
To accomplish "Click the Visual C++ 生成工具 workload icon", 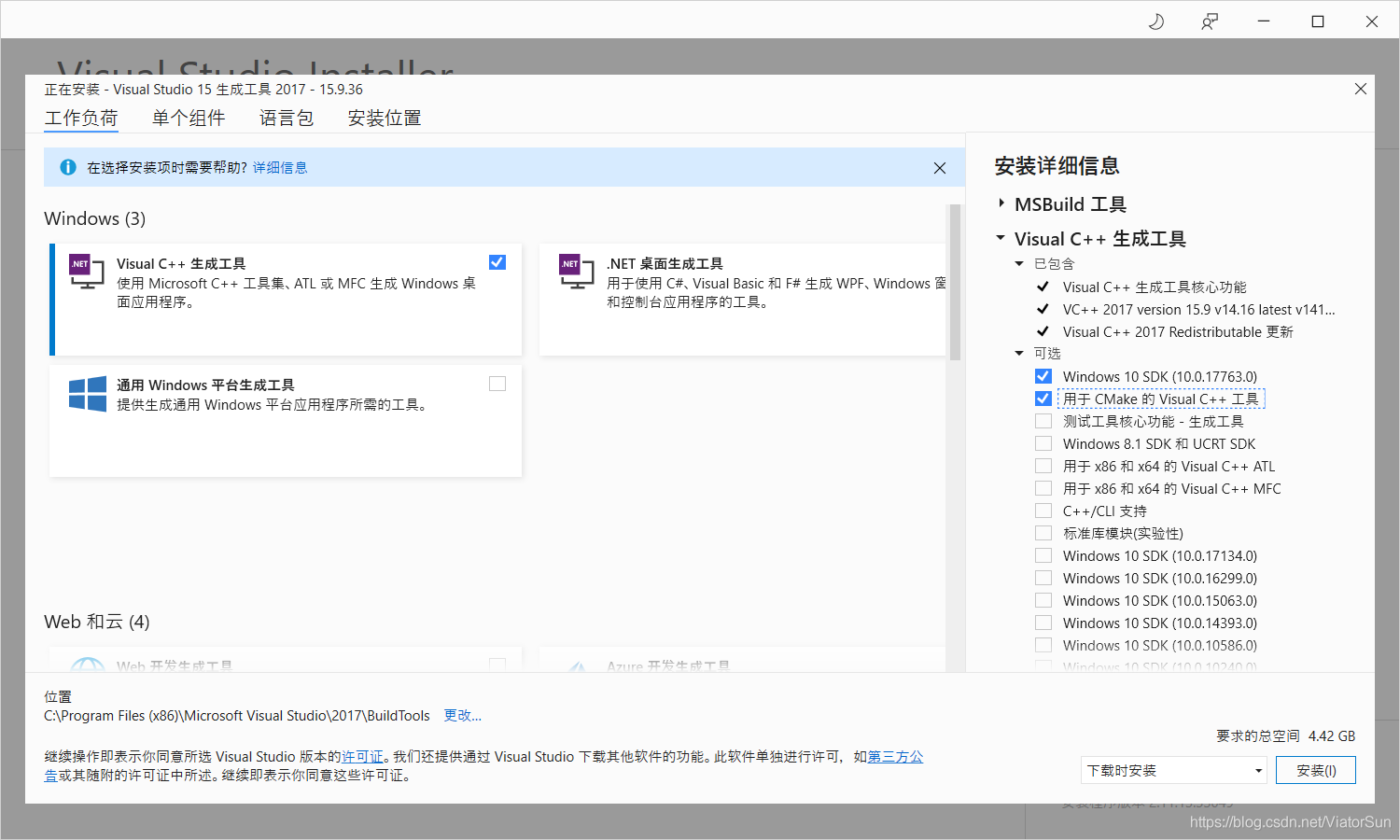I will (x=86, y=271).
